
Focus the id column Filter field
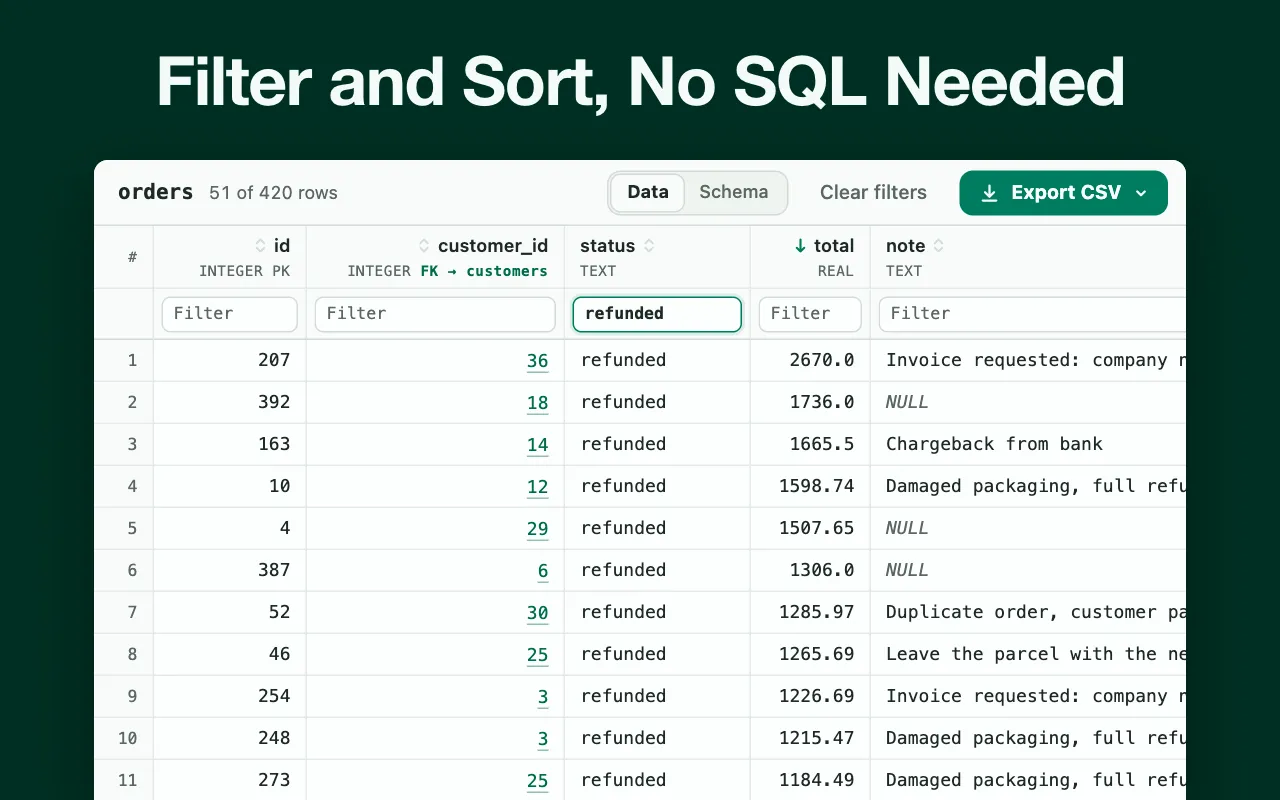[x=230, y=314]
